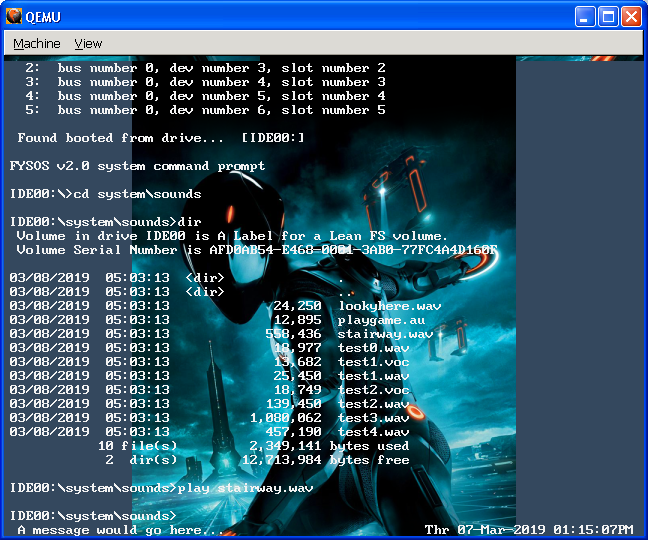
Task: Click the test2.wav file name
Action: click(374, 404)
